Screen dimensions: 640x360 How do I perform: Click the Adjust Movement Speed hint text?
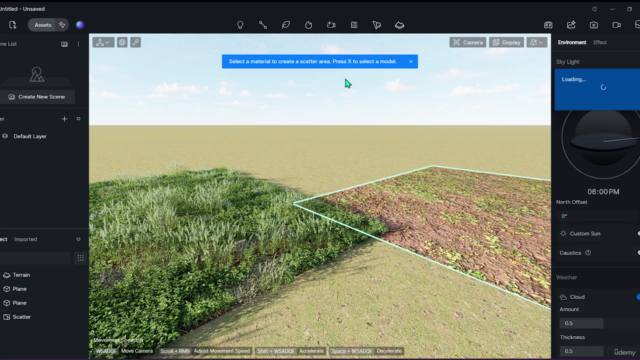click(222, 351)
